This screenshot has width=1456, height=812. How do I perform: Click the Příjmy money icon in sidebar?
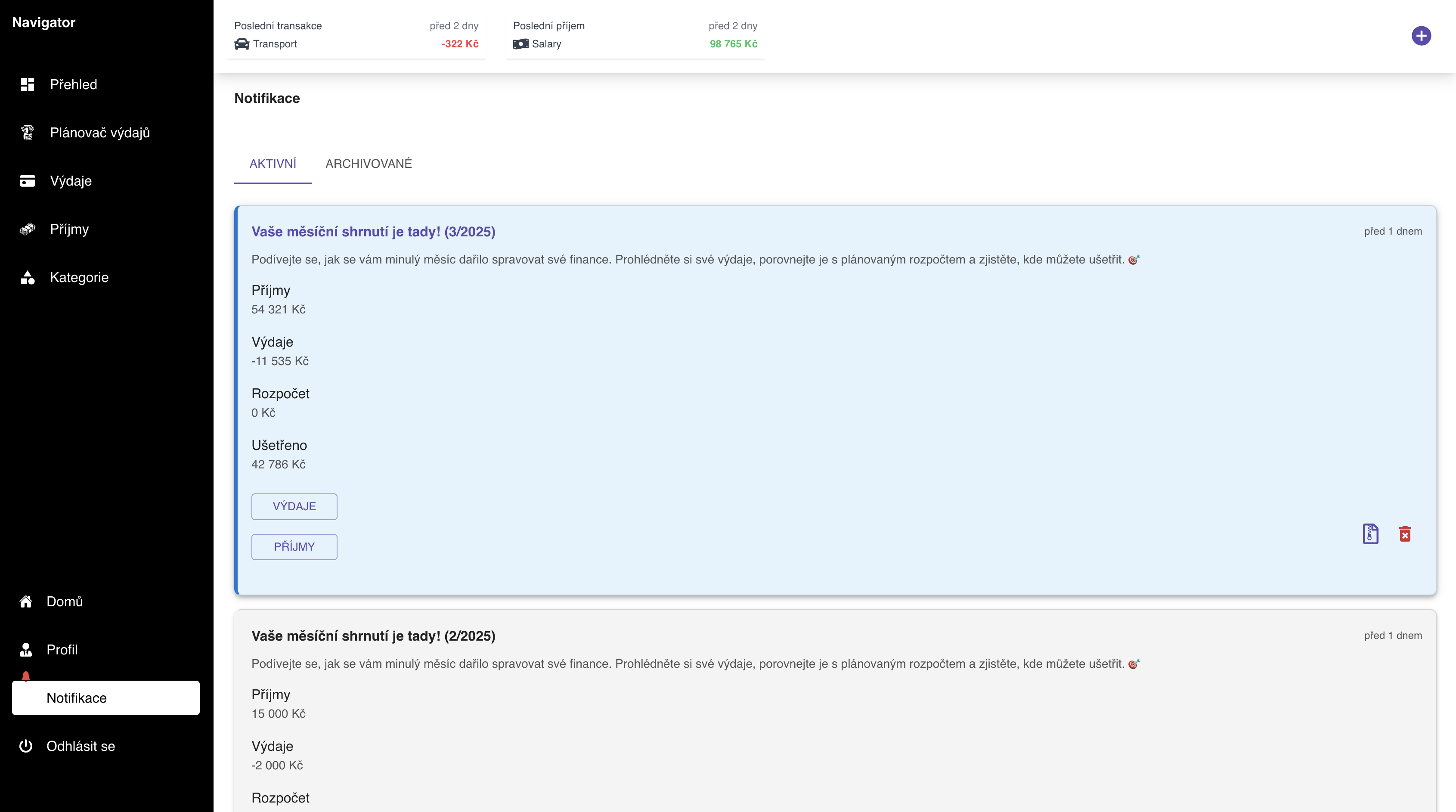point(27,229)
